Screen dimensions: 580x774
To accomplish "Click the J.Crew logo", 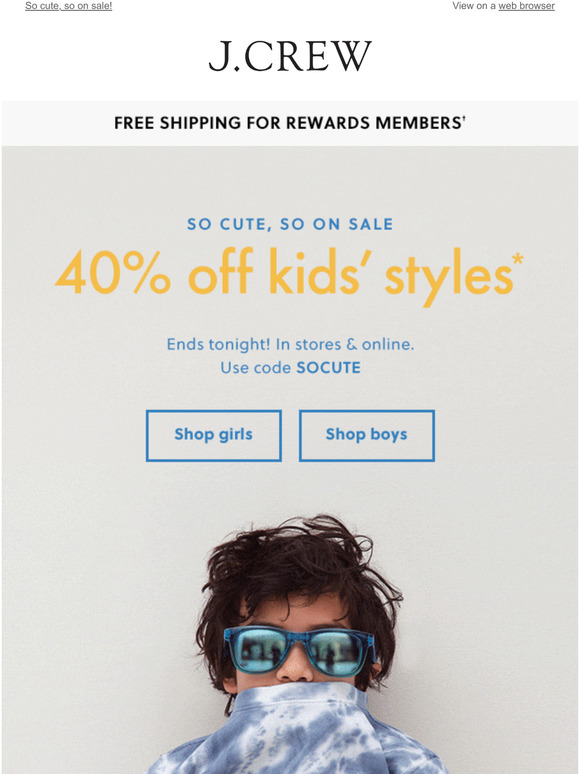I will tap(290, 56).
